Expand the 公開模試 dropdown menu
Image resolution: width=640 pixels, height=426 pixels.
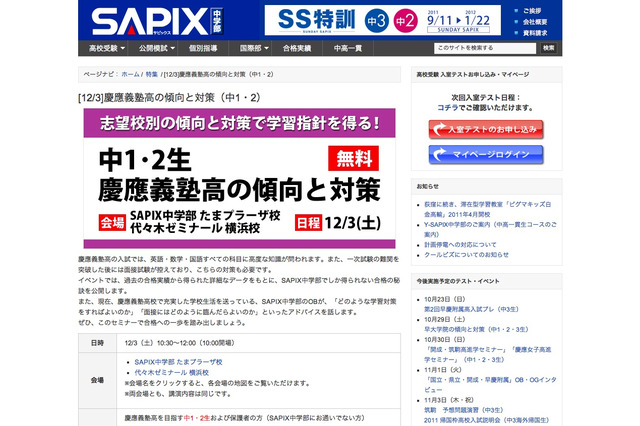157,48
